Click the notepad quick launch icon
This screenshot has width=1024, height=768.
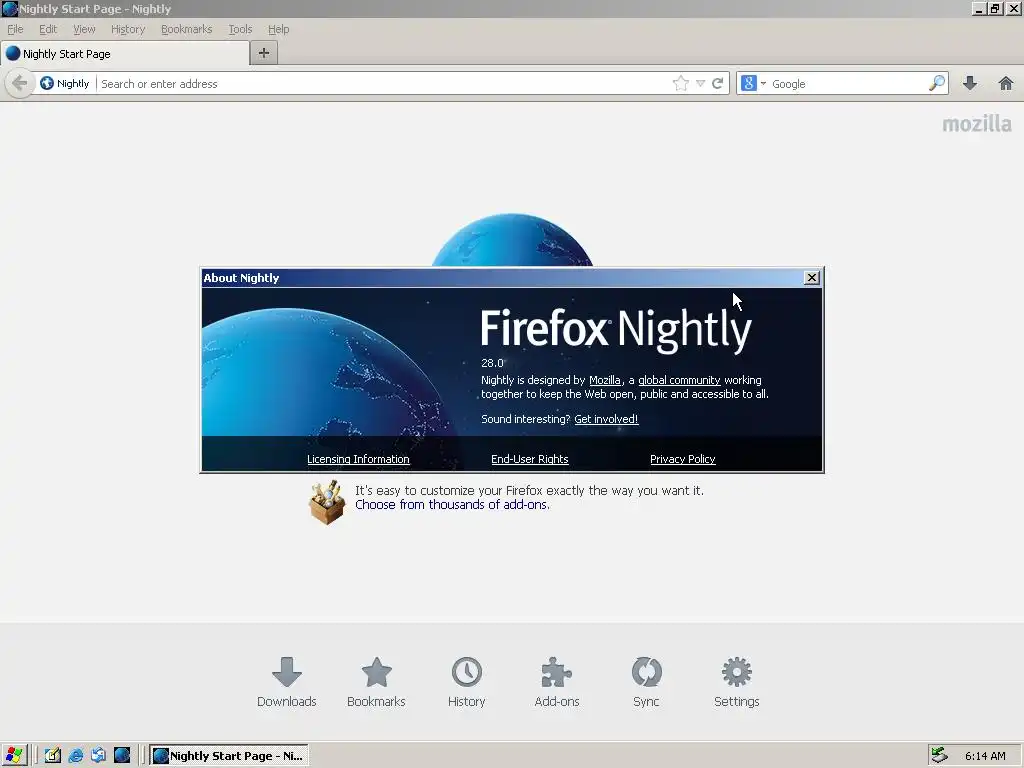pos(53,756)
